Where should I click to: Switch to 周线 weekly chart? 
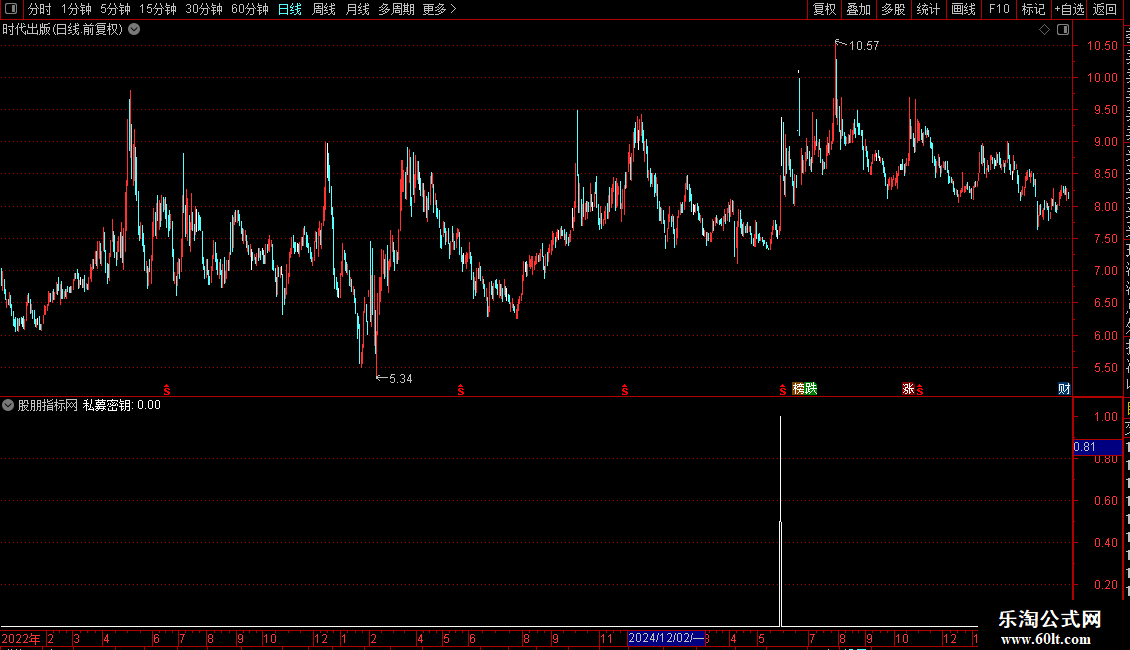point(324,9)
